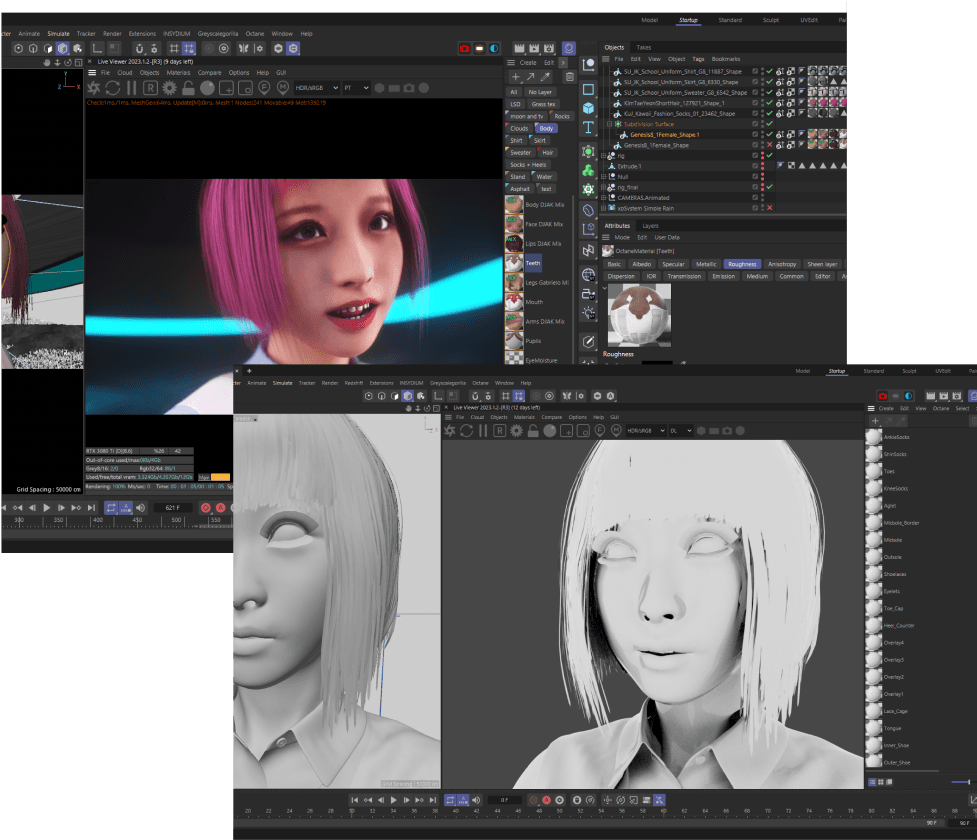Toggle the lock icon in back window Live Viewer

188,88
